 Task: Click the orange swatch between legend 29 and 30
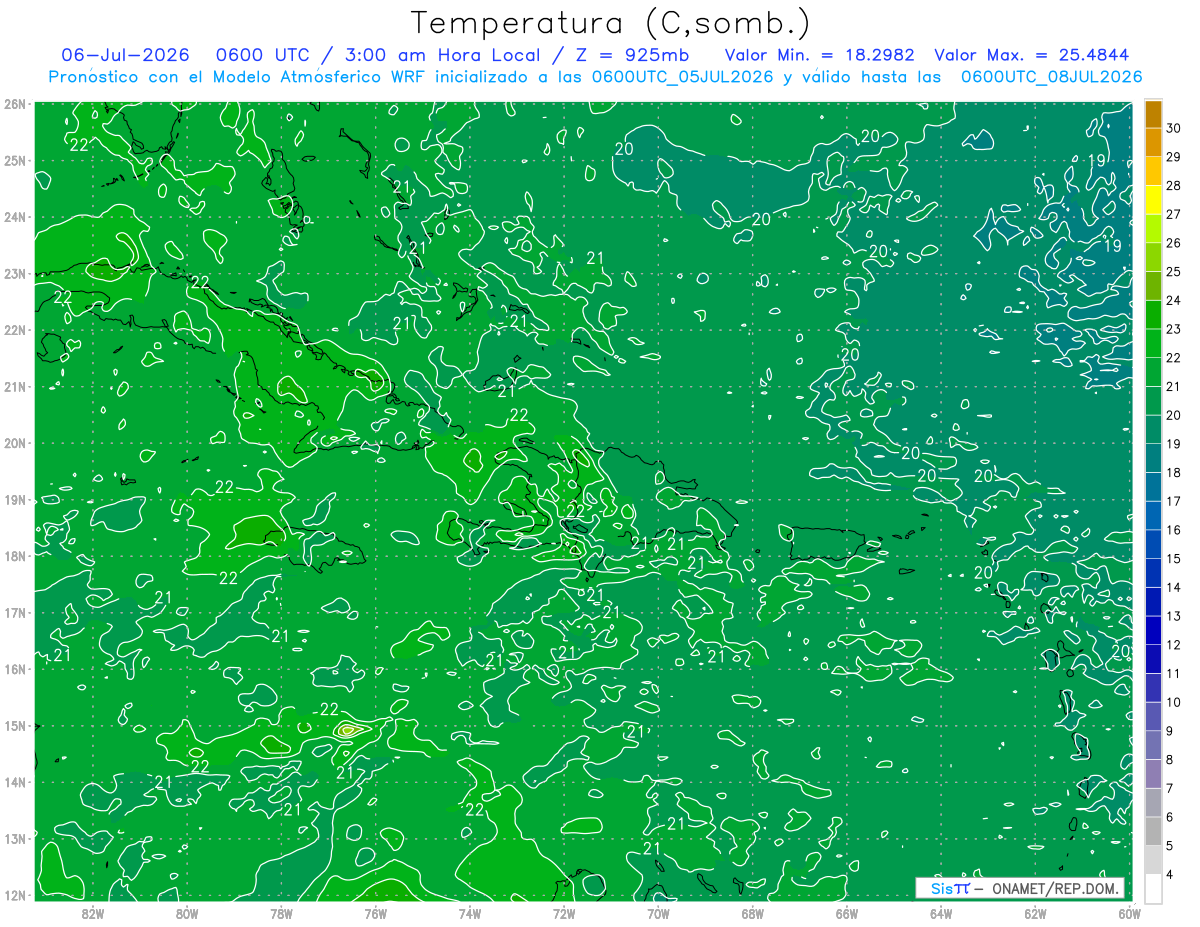1153,143
